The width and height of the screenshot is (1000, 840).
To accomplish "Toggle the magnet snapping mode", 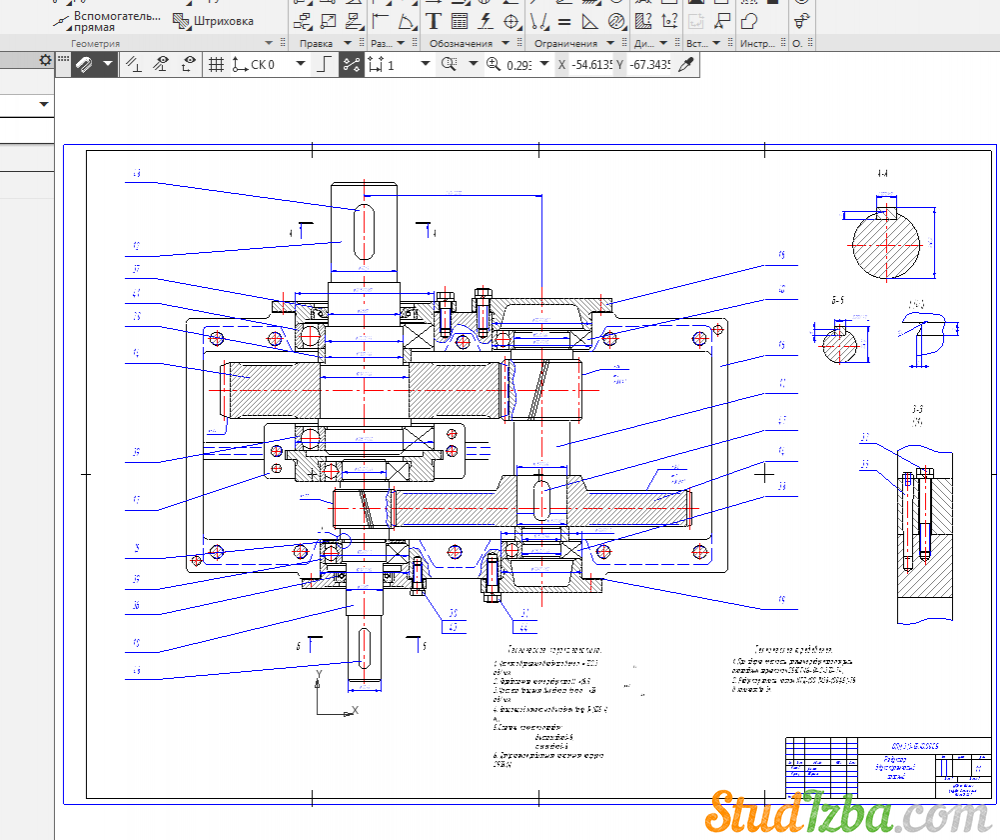I will (84, 64).
